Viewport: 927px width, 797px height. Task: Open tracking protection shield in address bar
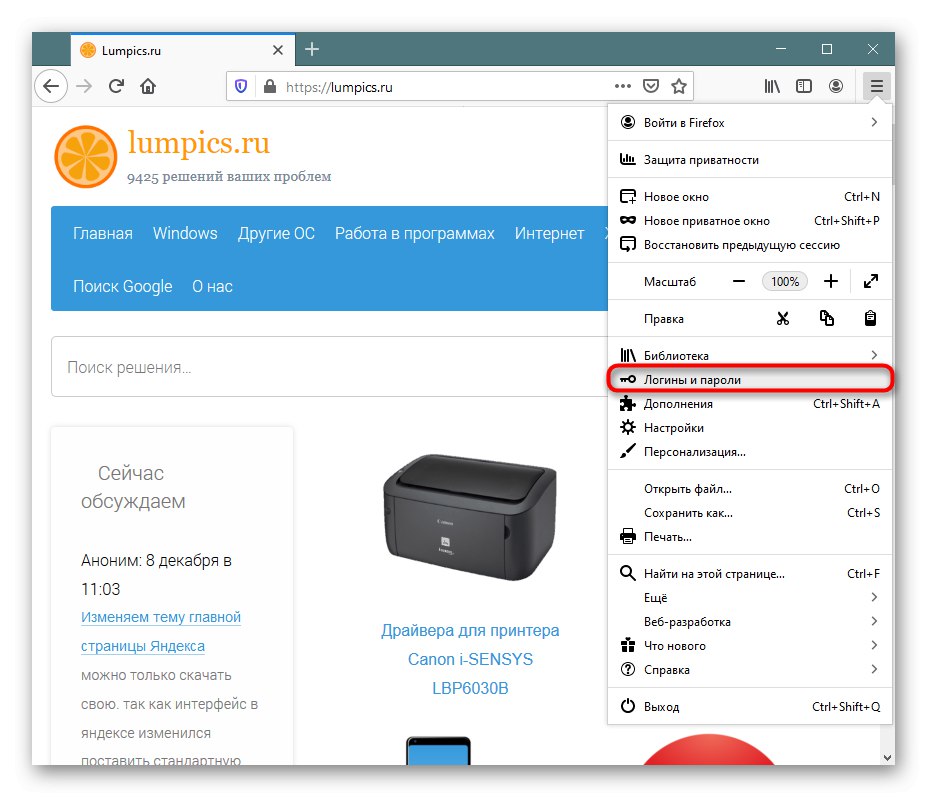coord(241,87)
